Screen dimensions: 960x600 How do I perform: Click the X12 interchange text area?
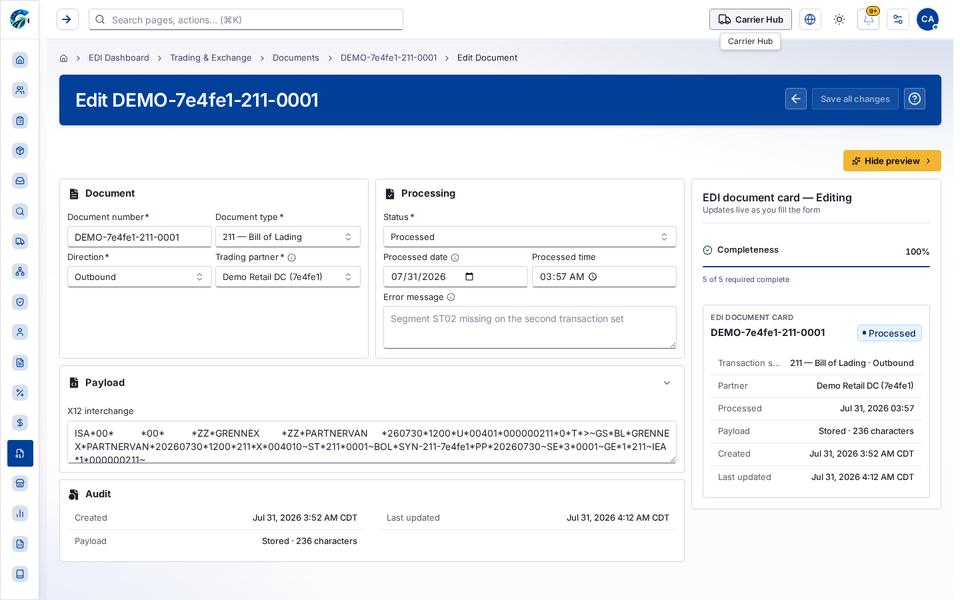[372, 442]
